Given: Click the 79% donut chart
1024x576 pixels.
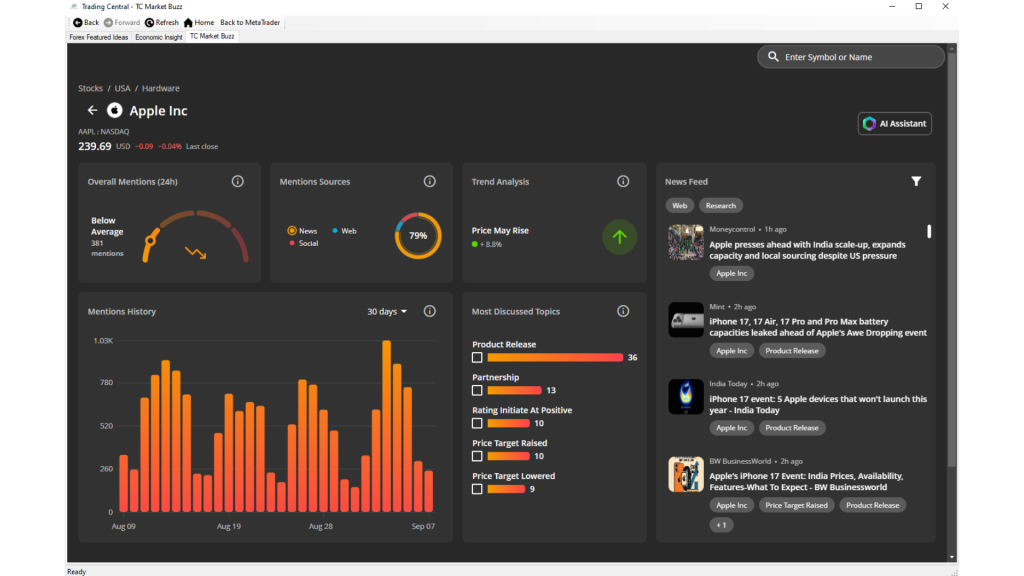Looking at the screenshot, I should point(418,236).
